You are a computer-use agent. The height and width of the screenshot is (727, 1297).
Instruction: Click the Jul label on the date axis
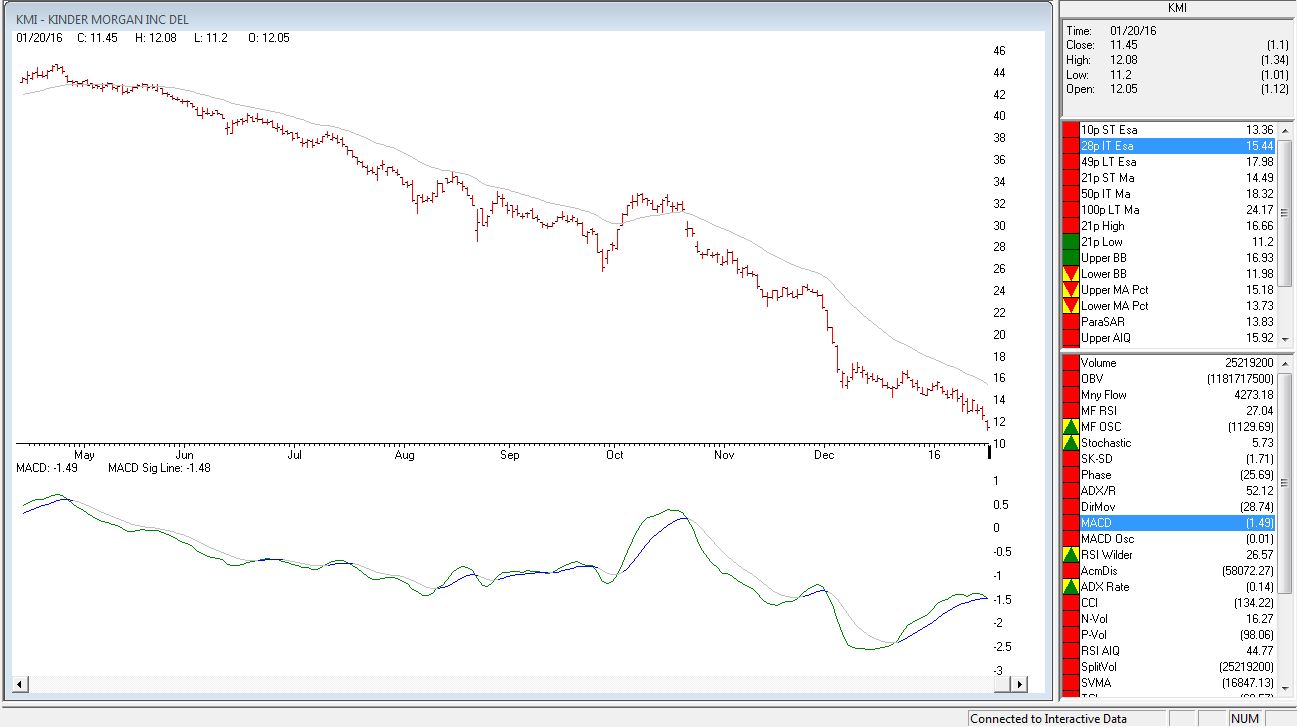click(x=295, y=456)
